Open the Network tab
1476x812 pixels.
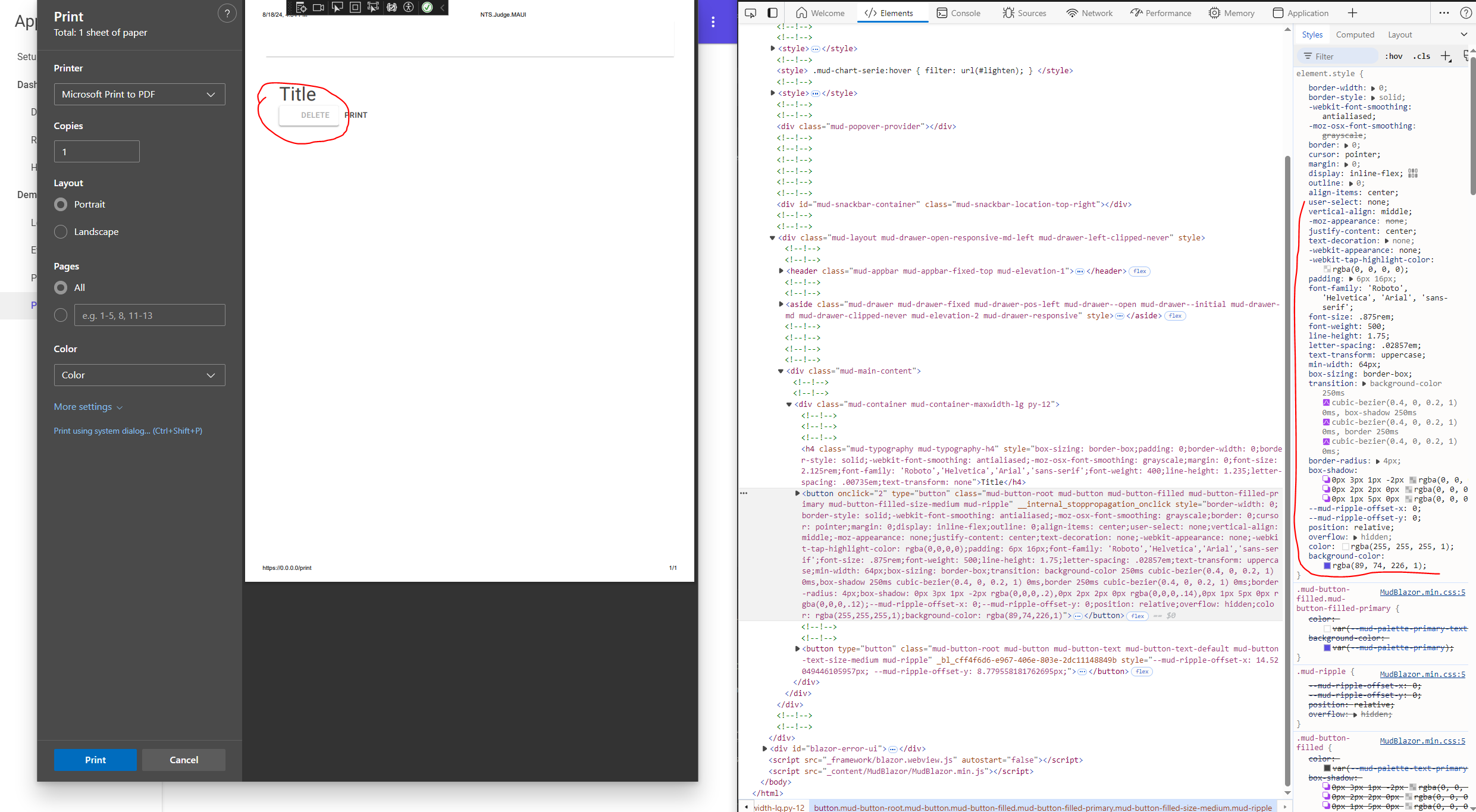(x=1089, y=13)
